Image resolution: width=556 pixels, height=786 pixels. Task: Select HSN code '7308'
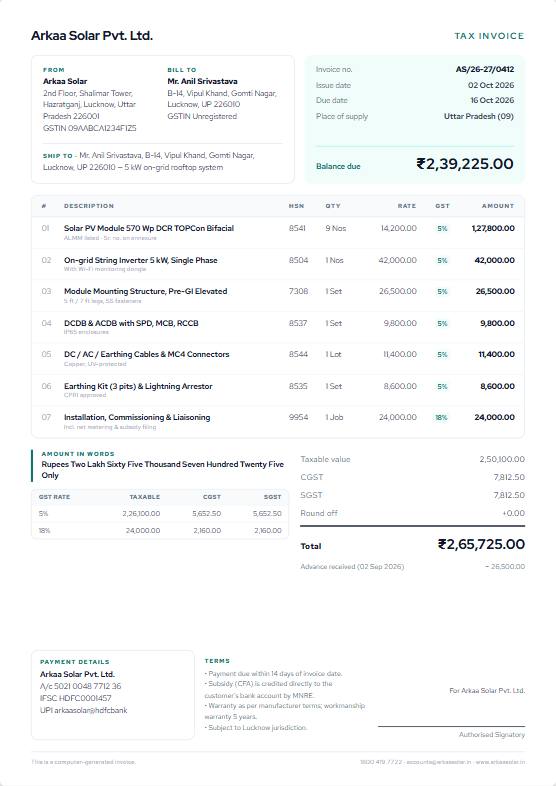[x=298, y=291]
